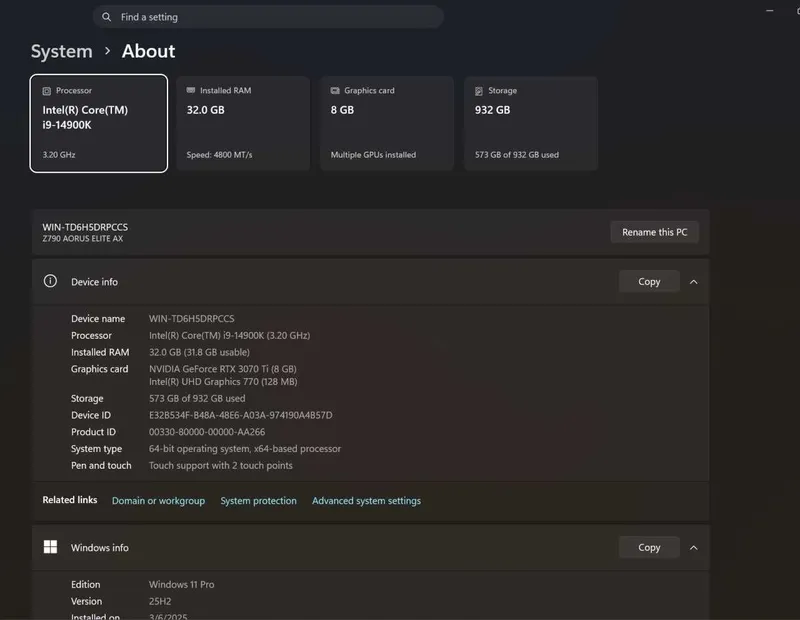Click Rename this PC button

pyautogui.click(x=655, y=232)
